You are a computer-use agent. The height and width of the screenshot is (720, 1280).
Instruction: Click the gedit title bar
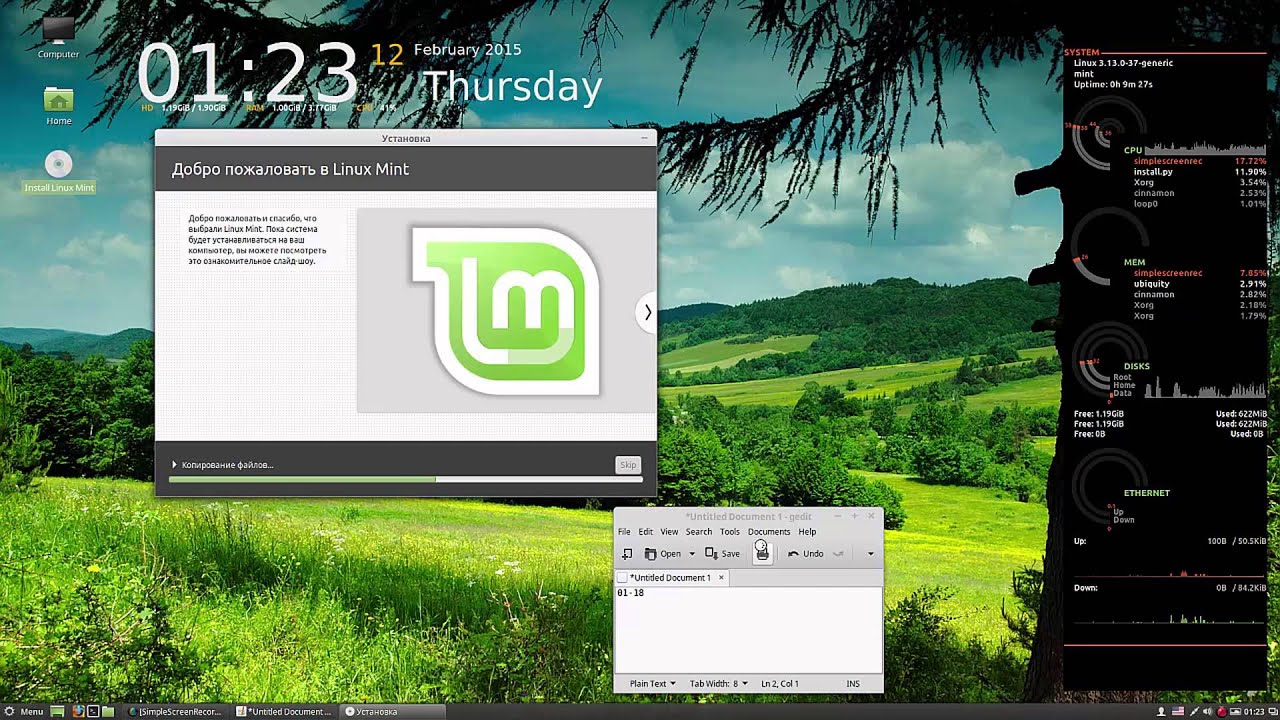pyautogui.click(x=748, y=516)
